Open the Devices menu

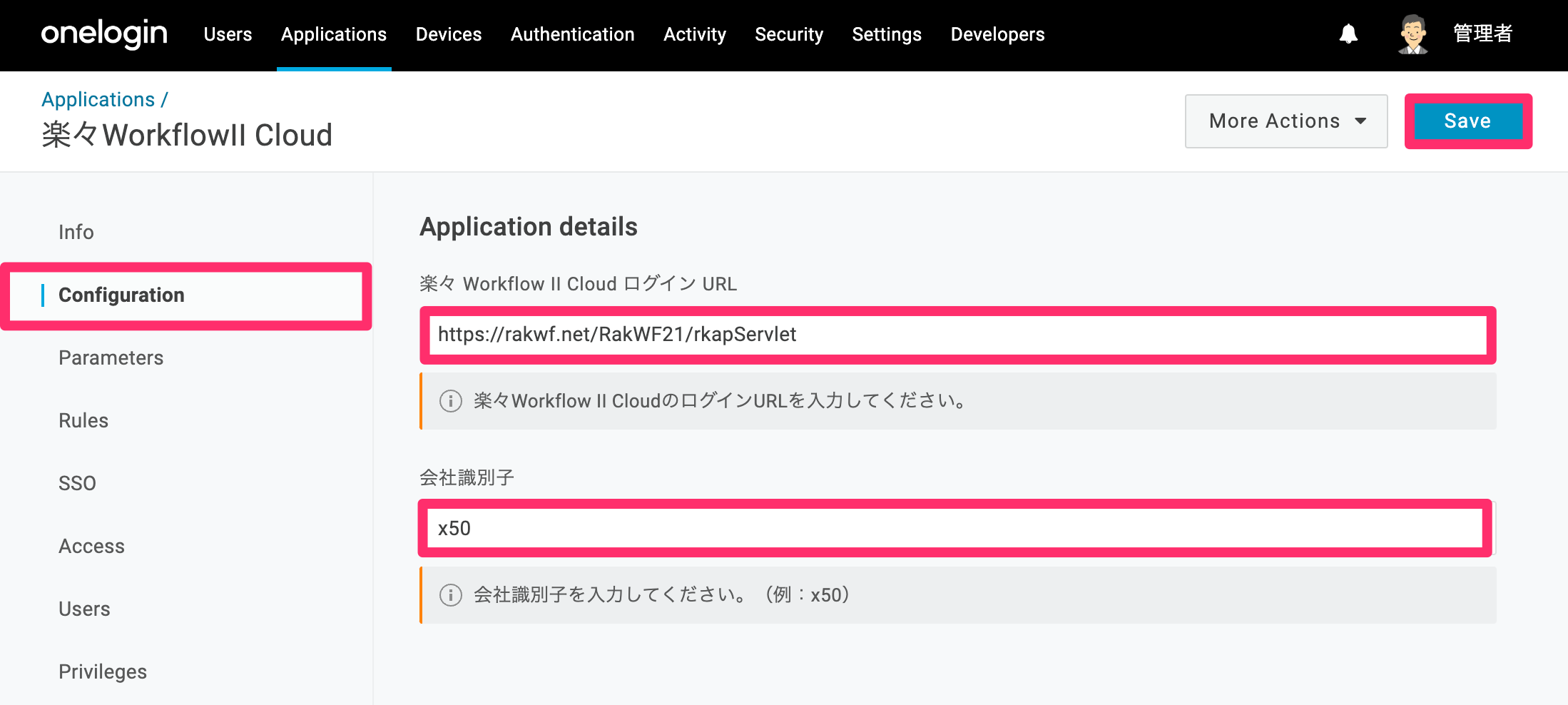click(449, 34)
